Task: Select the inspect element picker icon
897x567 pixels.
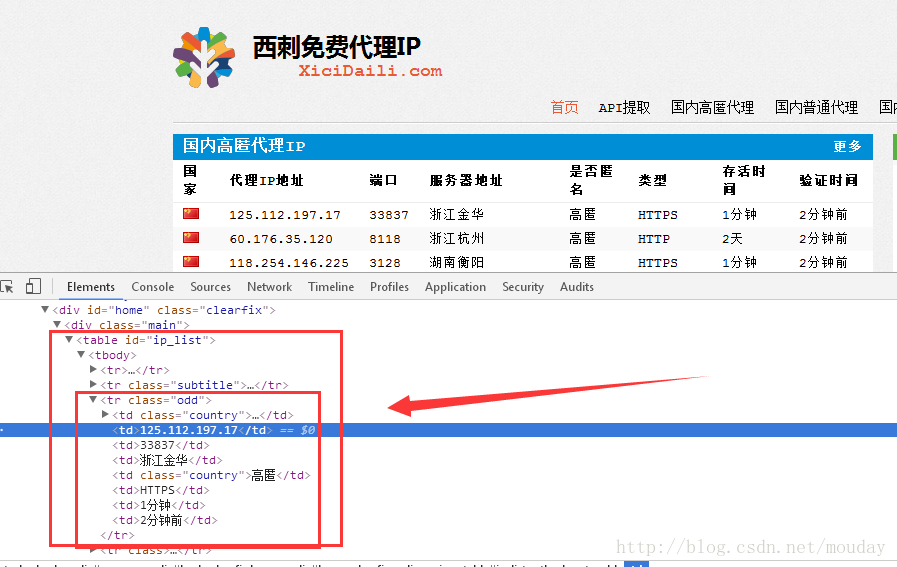Action: click(7, 287)
